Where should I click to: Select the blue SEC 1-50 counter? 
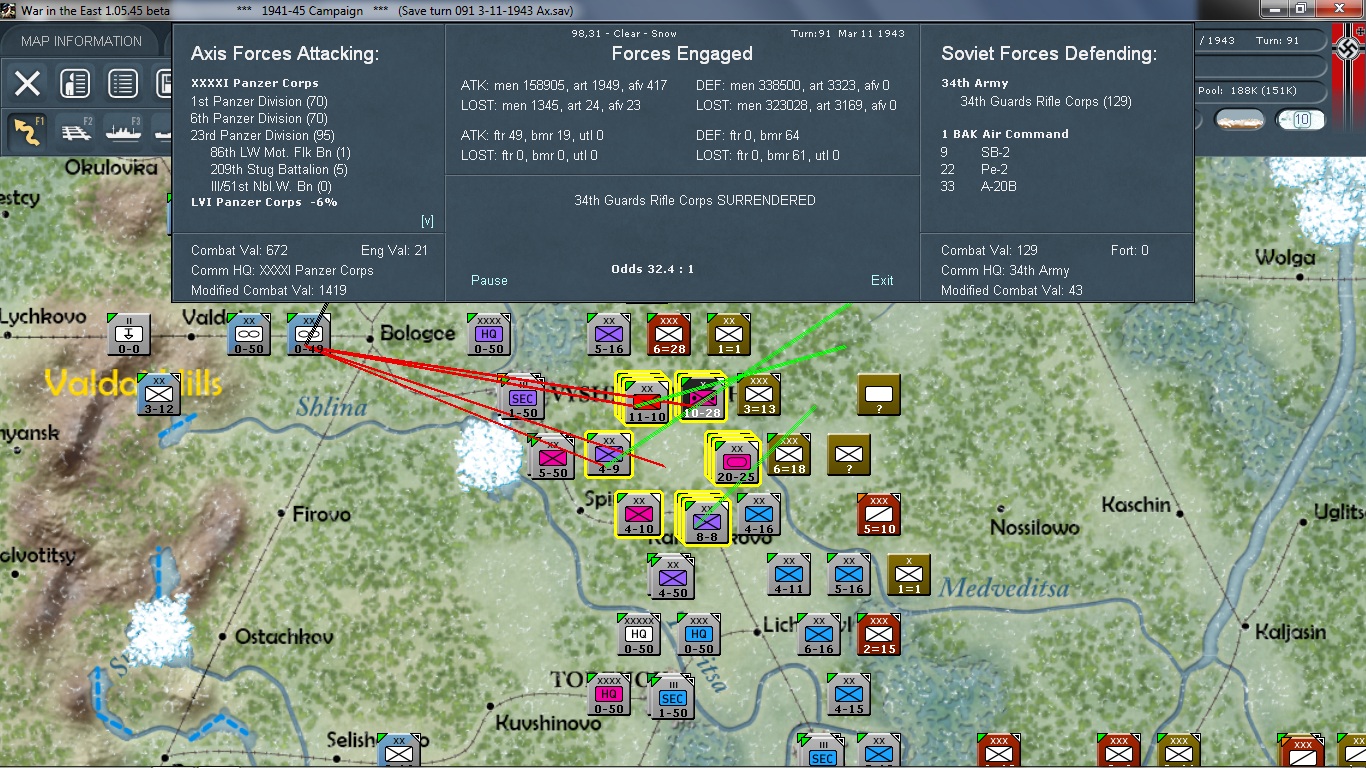672,697
